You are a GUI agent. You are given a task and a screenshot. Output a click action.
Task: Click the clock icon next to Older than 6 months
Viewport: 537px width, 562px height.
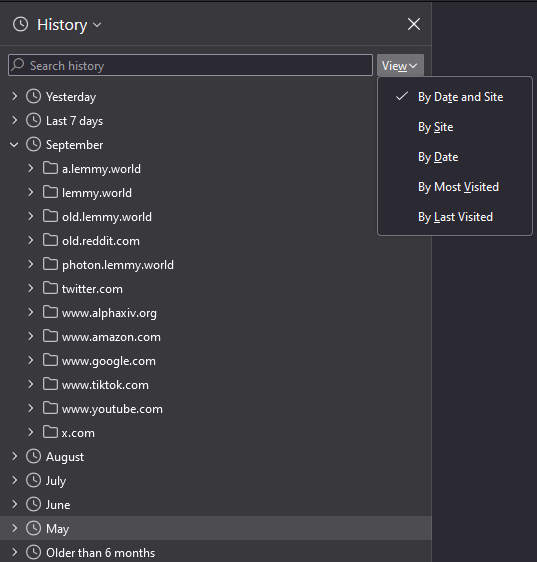coord(34,552)
